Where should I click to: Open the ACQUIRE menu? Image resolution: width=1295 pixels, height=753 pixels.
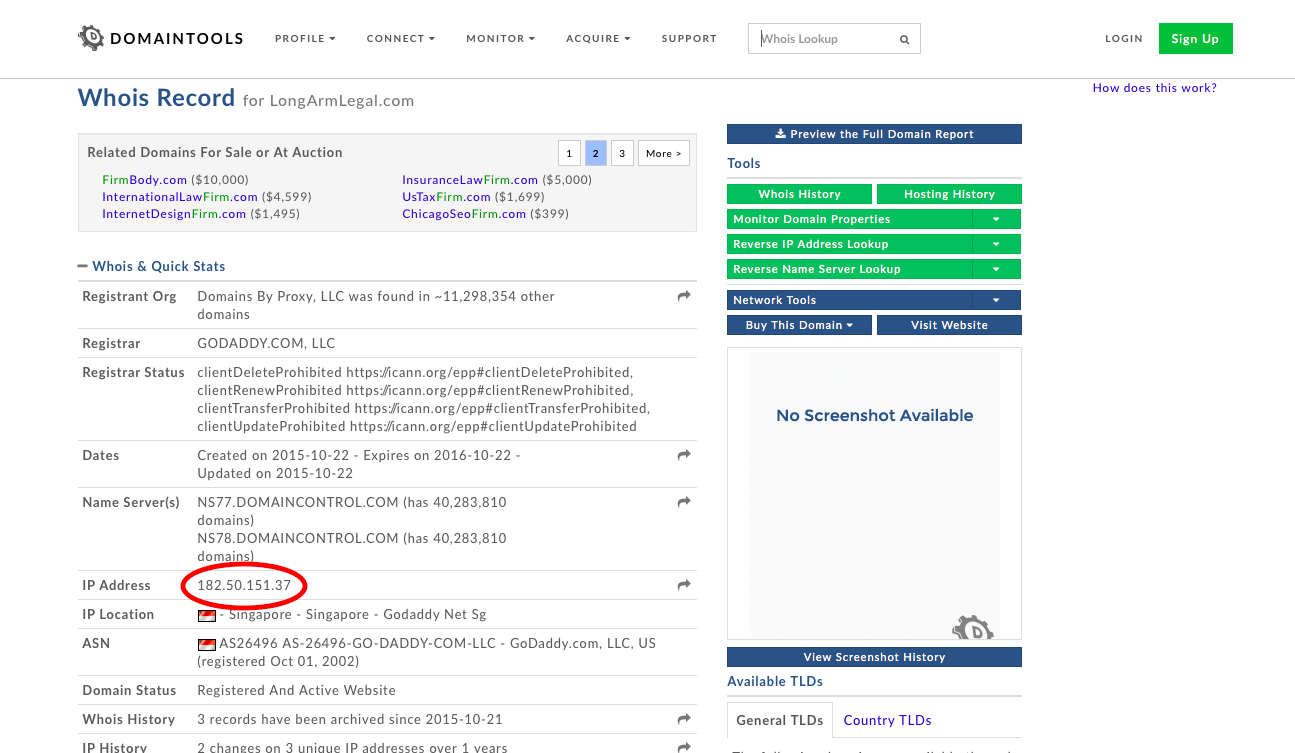[x=598, y=39]
